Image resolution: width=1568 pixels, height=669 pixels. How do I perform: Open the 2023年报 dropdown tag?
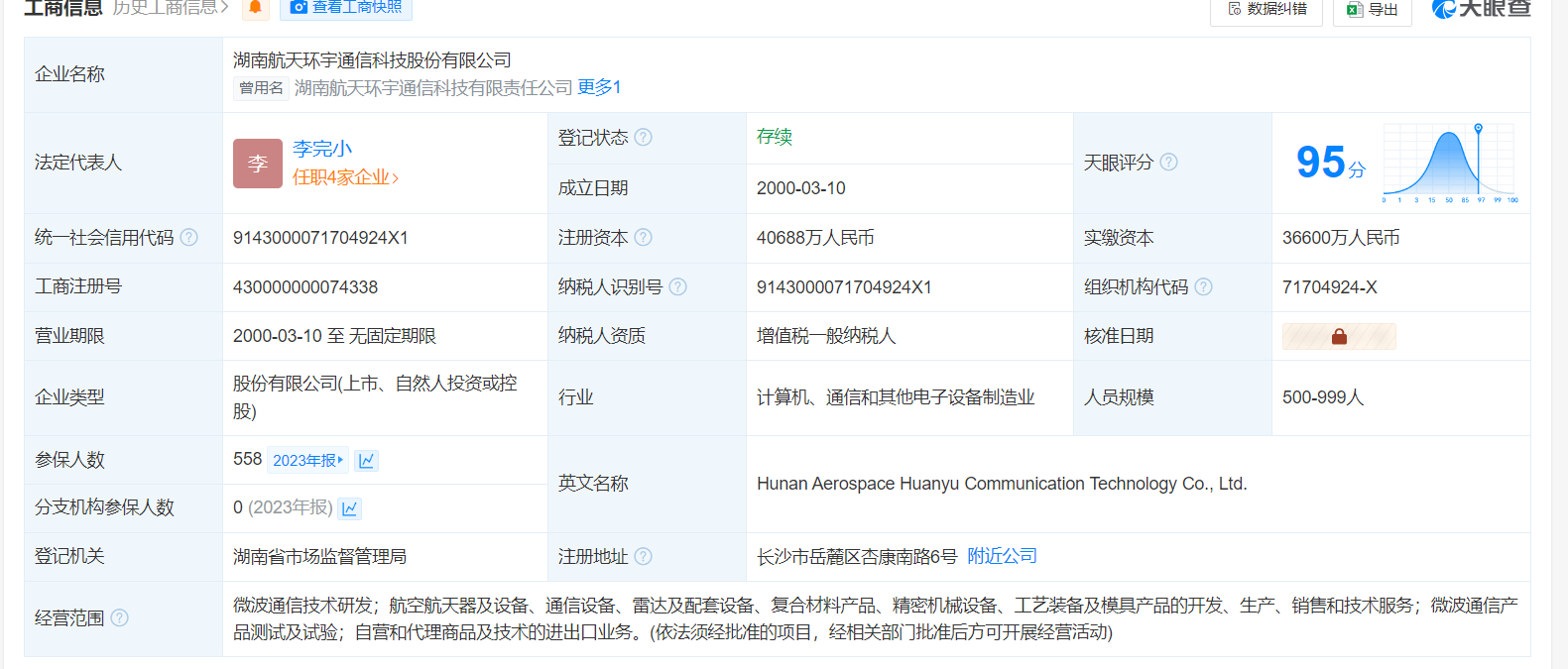click(308, 460)
